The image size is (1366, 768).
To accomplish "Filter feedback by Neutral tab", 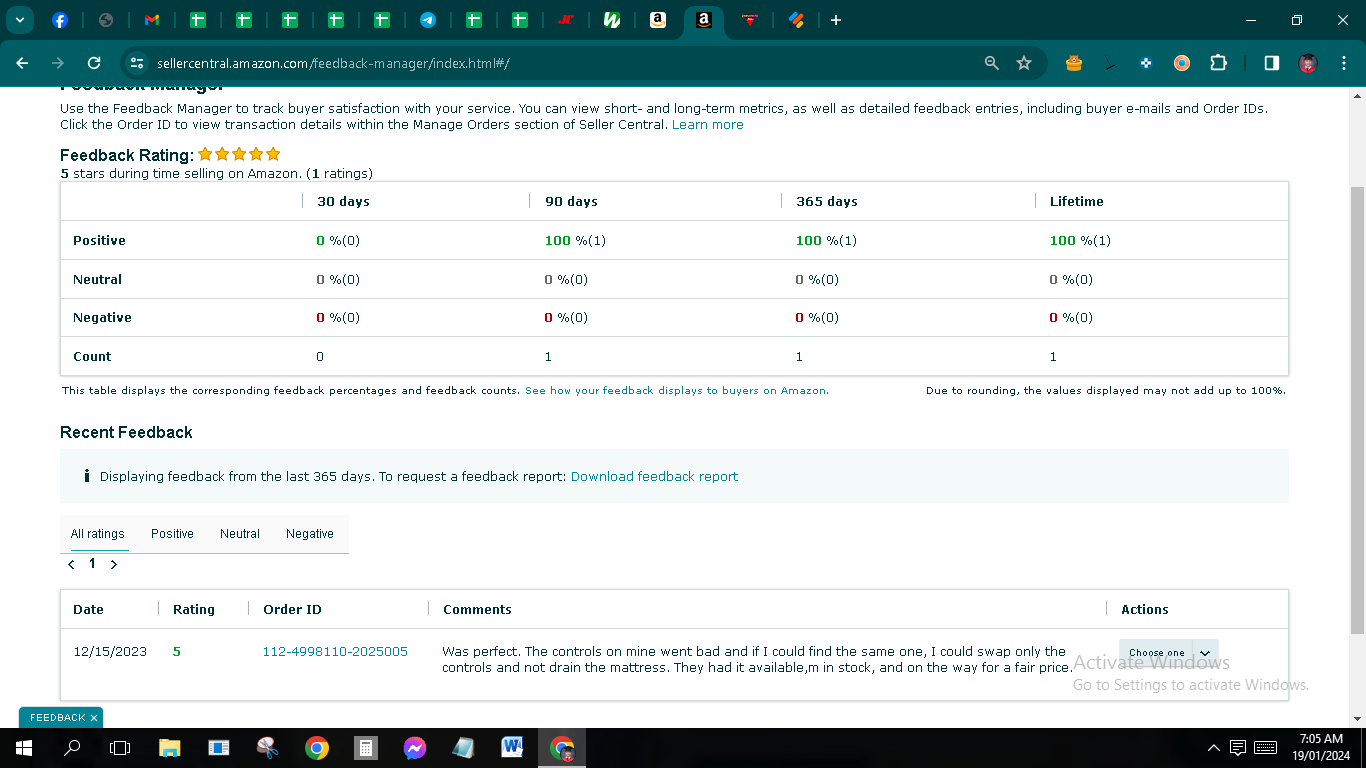I will click(240, 534).
